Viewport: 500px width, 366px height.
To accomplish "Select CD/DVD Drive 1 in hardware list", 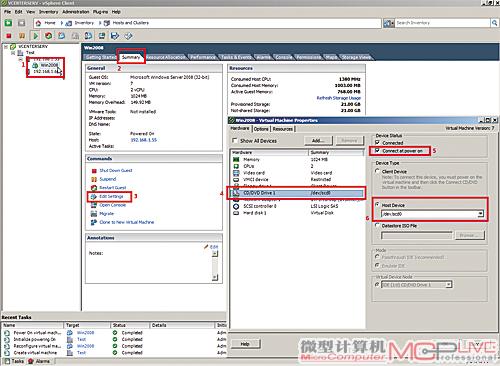I will pyautogui.click(x=298, y=193).
